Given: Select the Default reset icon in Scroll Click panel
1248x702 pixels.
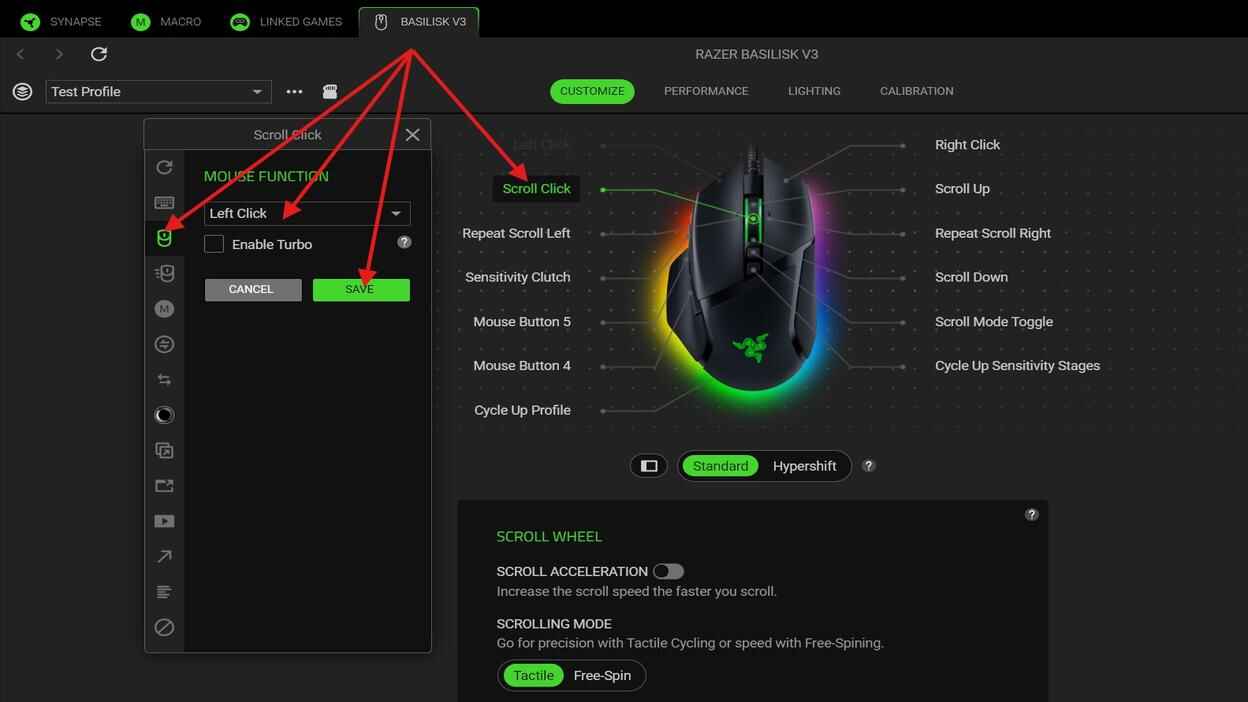Looking at the screenshot, I should point(164,167).
